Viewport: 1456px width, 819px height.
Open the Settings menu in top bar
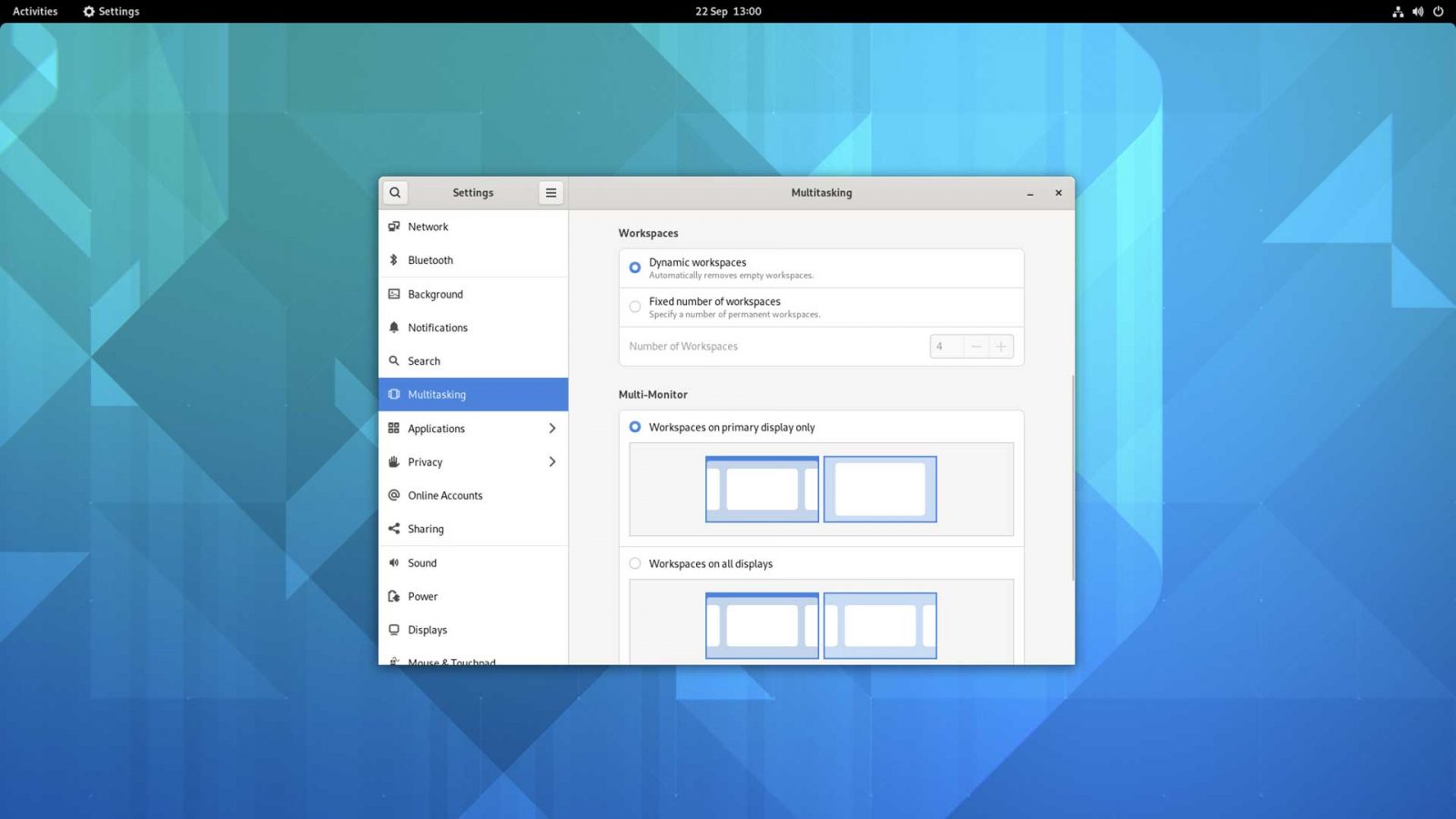point(110,11)
